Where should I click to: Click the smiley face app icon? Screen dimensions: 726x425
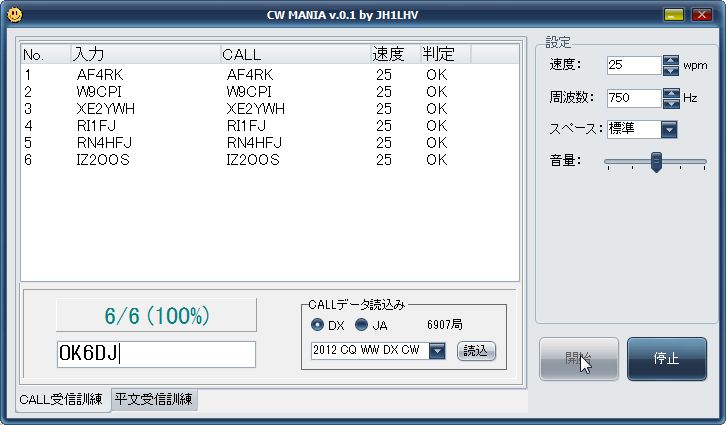coord(15,15)
